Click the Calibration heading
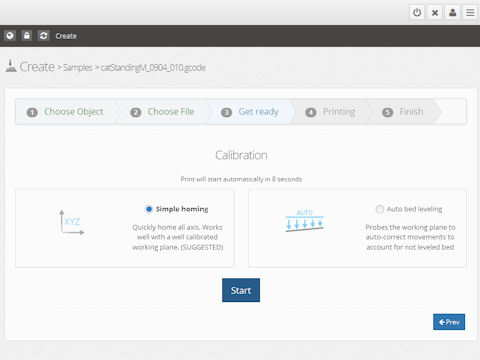Screen dimensions: 480x360 [x=241, y=155]
